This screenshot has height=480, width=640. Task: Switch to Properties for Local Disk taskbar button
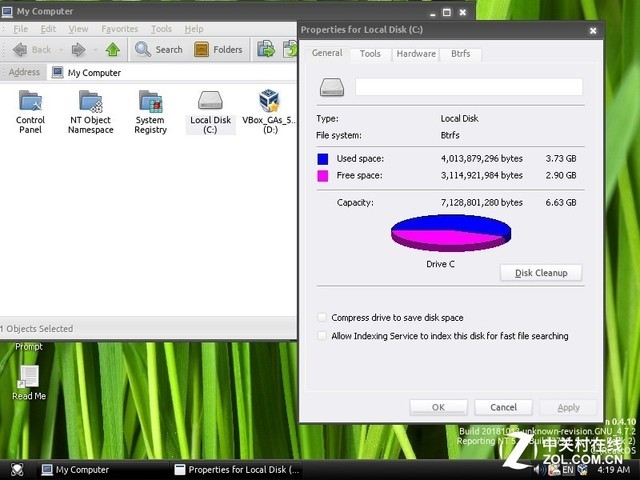pyautogui.click(x=239, y=470)
